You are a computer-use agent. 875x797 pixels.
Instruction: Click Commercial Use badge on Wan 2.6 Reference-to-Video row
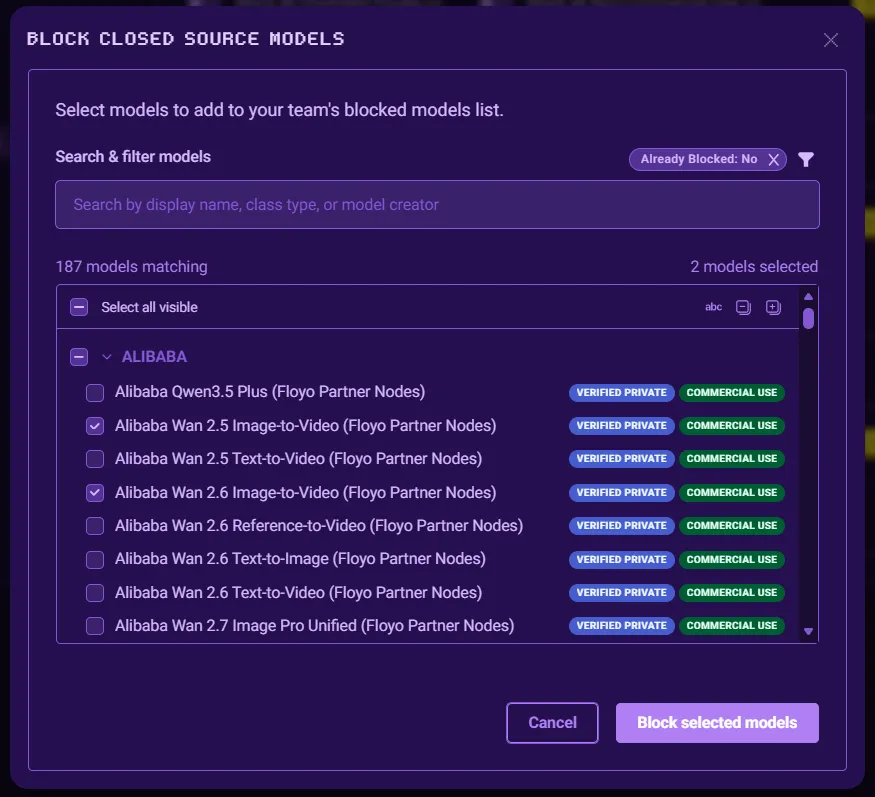(732, 526)
